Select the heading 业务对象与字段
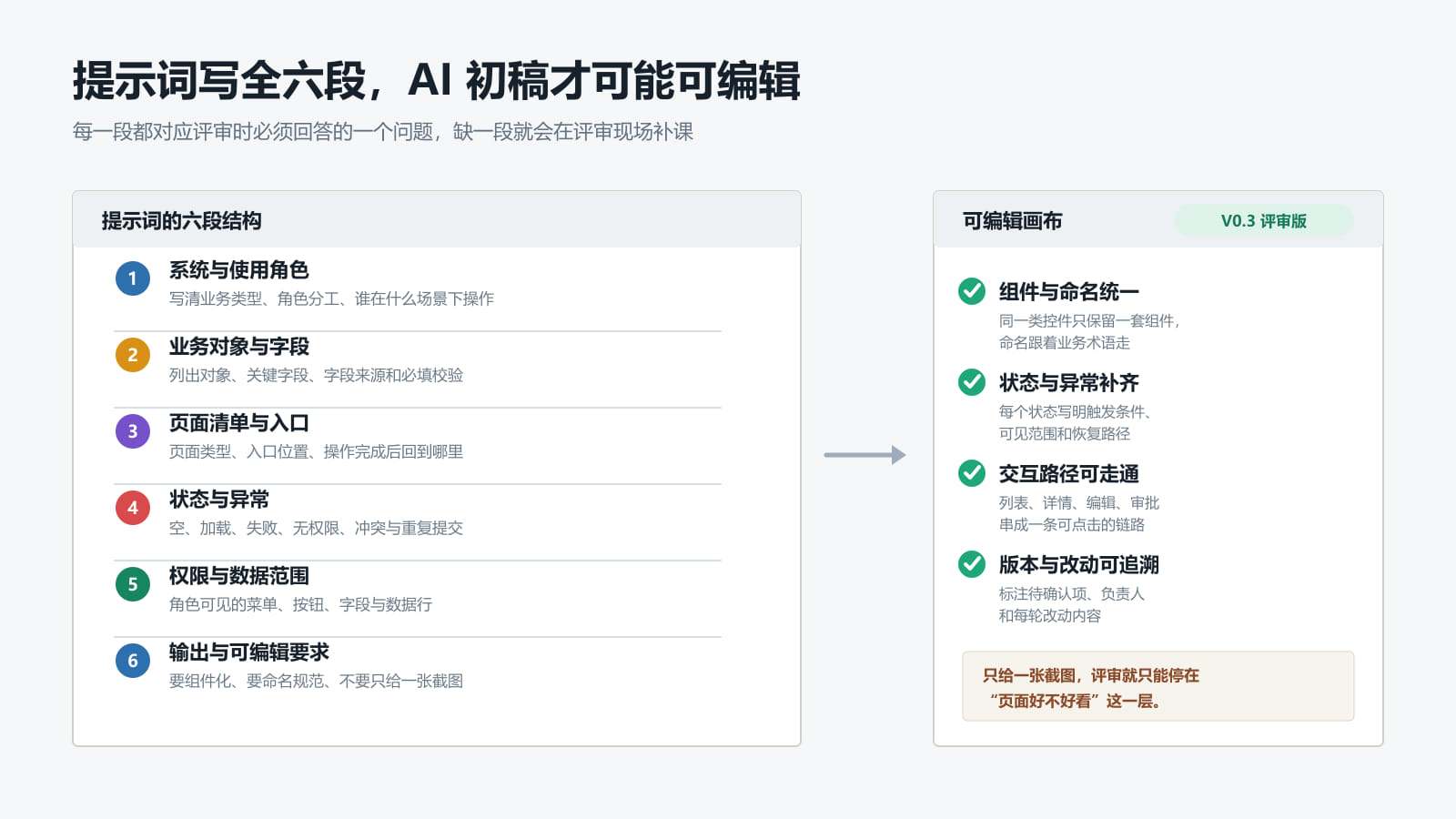This screenshot has height=819, width=1456. click(239, 347)
